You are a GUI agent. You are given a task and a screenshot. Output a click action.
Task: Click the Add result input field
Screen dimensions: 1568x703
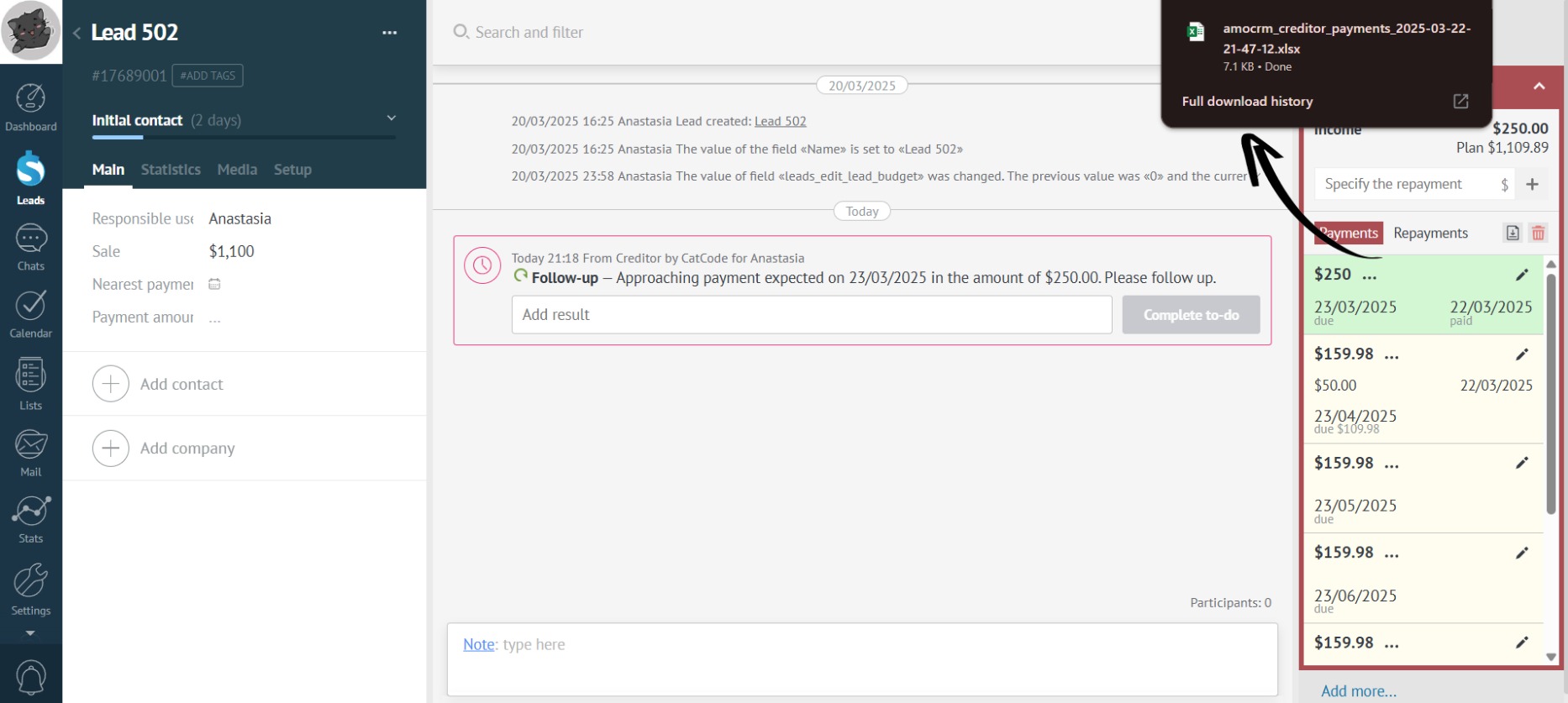pos(811,315)
